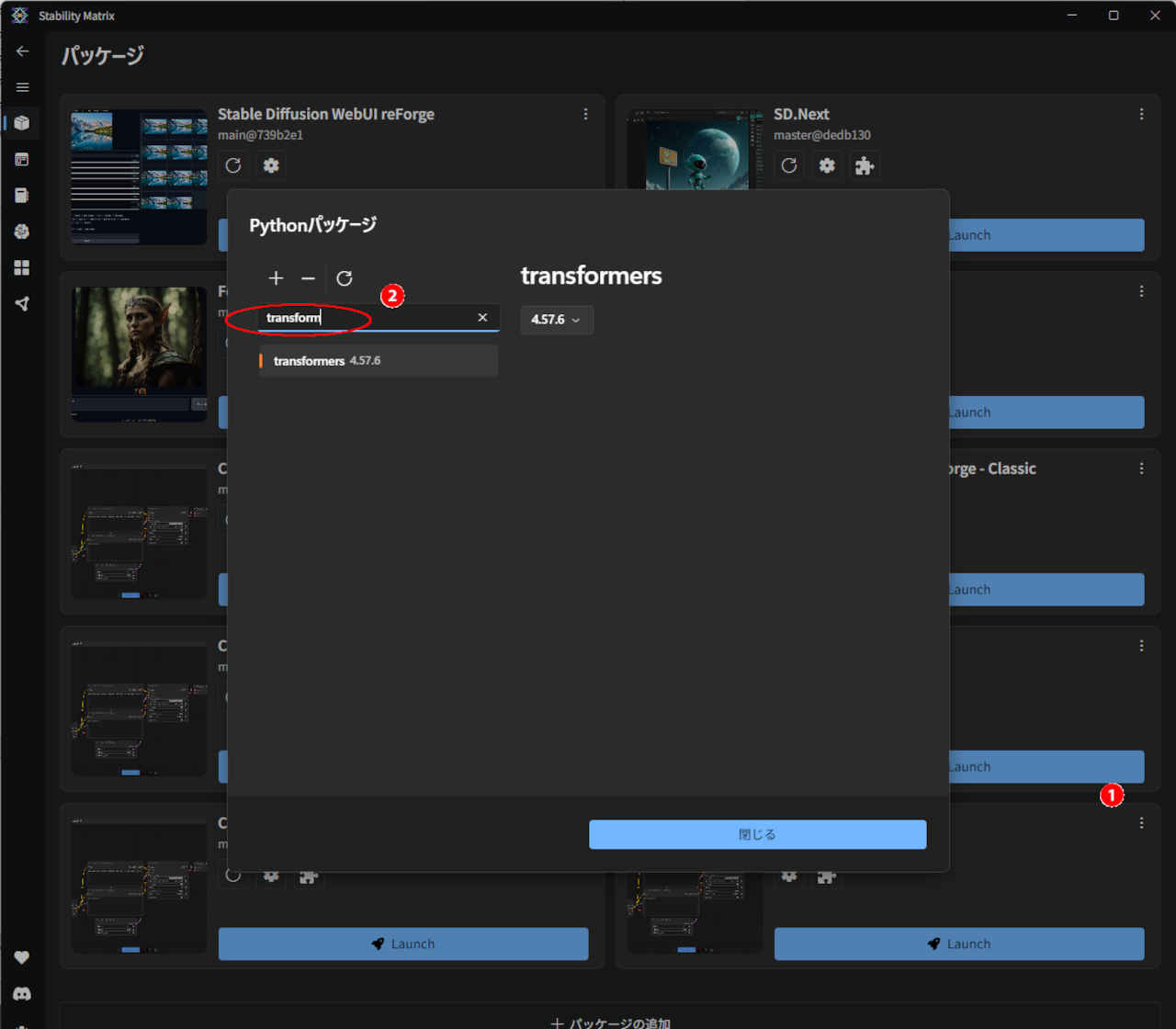The image size is (1176, 1029).
Task: Open the window-layout icon below Packages
Action: (22, 159)
